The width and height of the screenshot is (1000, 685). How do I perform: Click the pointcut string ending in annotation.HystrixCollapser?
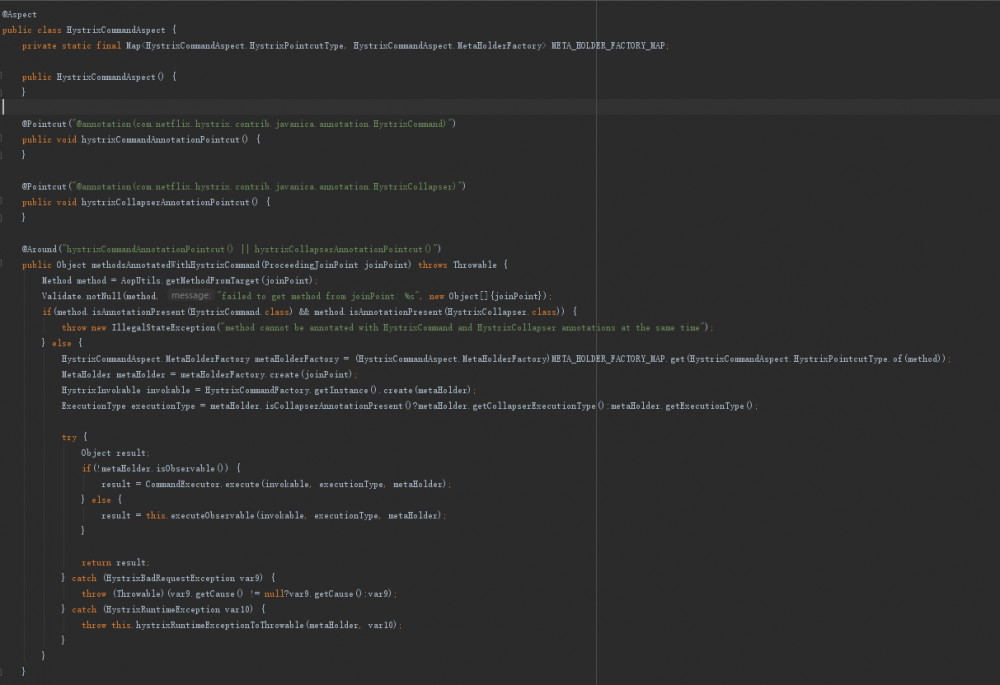click(x=267, y=187)
